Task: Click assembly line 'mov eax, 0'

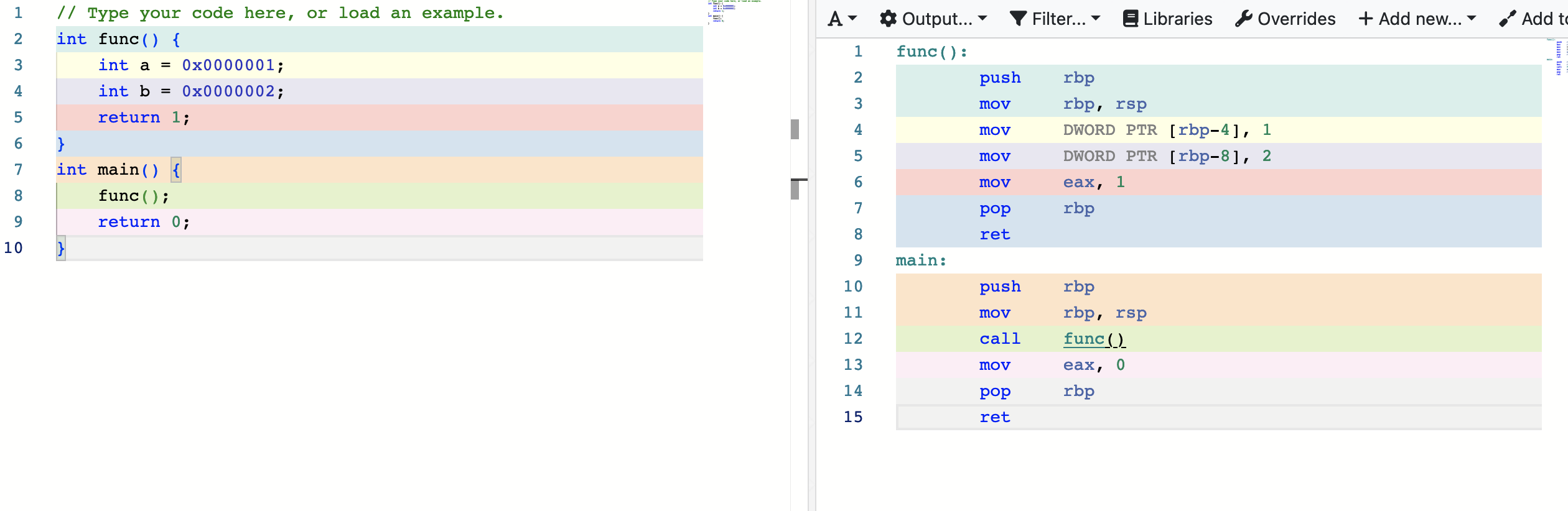Action: (1218, 365)
